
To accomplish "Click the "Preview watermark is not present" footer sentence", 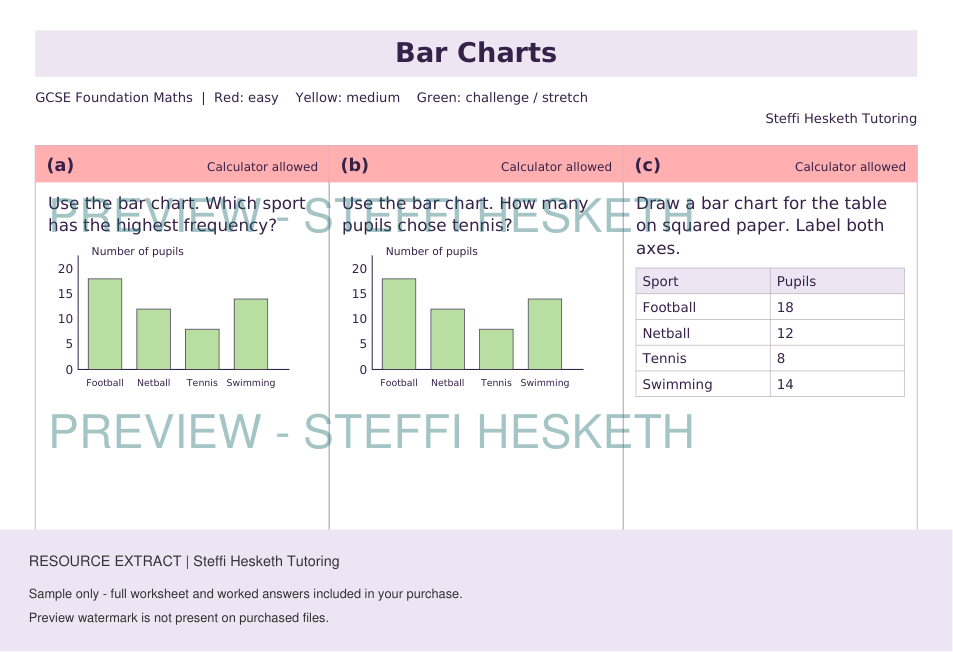I will (x=179, y=618).
